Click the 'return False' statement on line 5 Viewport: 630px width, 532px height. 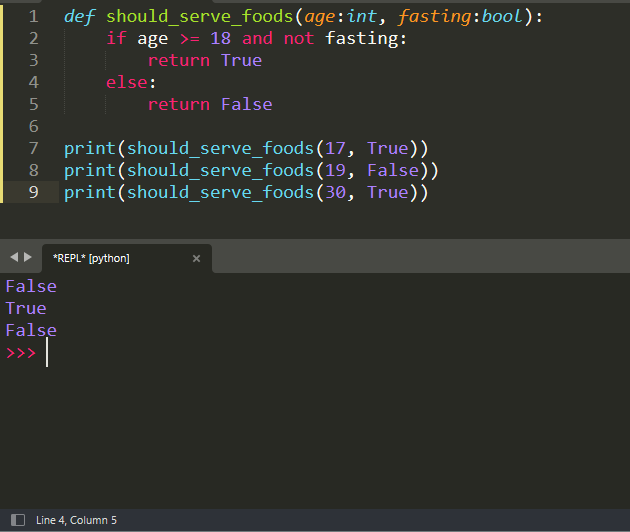coord(209,104)
